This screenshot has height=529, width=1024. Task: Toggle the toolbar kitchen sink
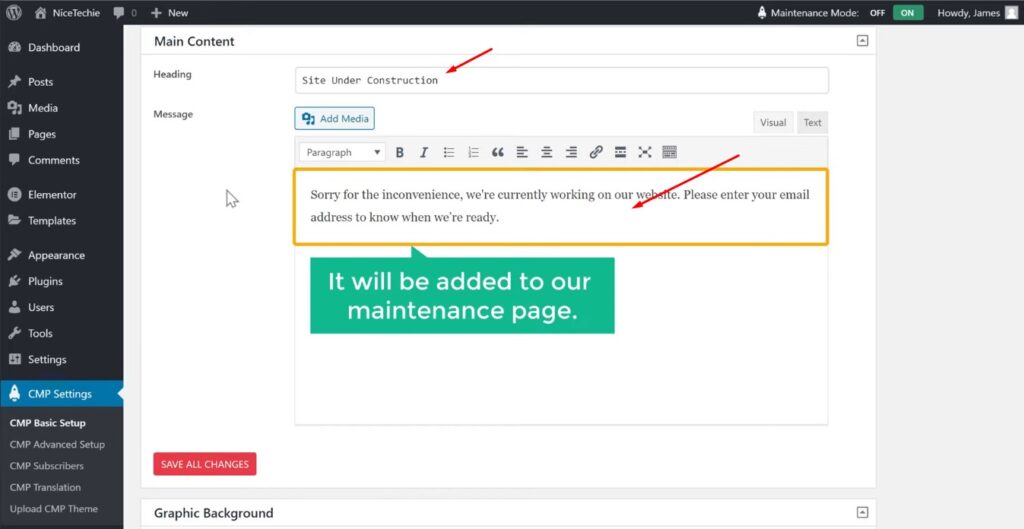coord(669,152)
